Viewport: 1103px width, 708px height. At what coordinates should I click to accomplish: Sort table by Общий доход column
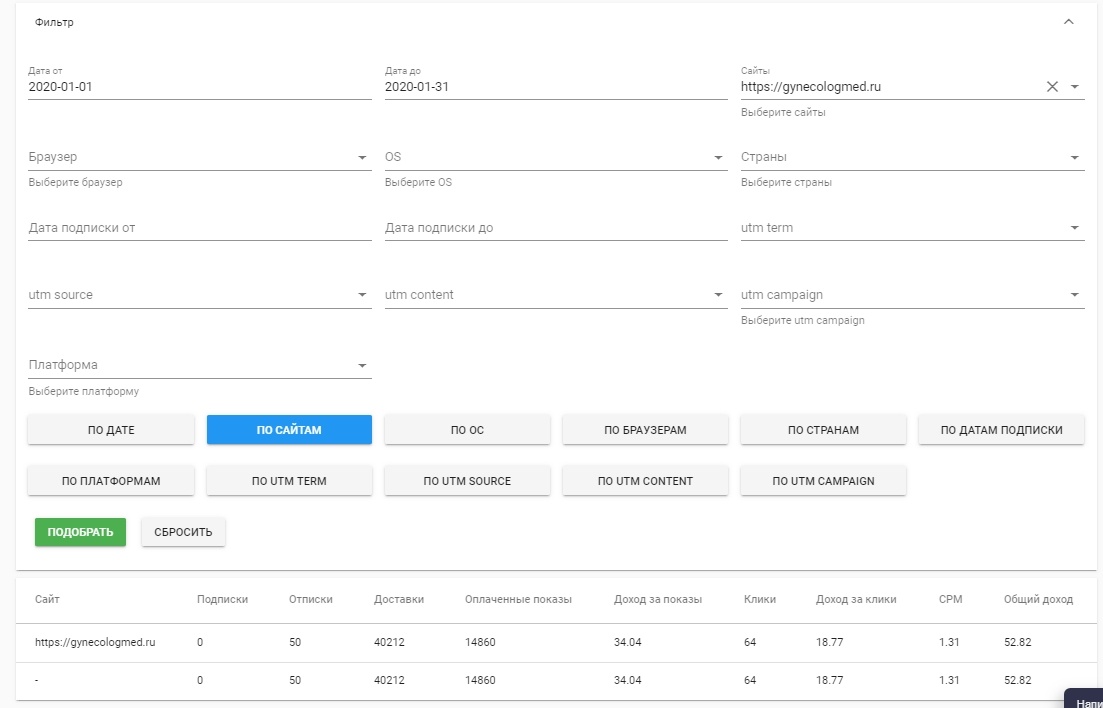point(1038,599)
